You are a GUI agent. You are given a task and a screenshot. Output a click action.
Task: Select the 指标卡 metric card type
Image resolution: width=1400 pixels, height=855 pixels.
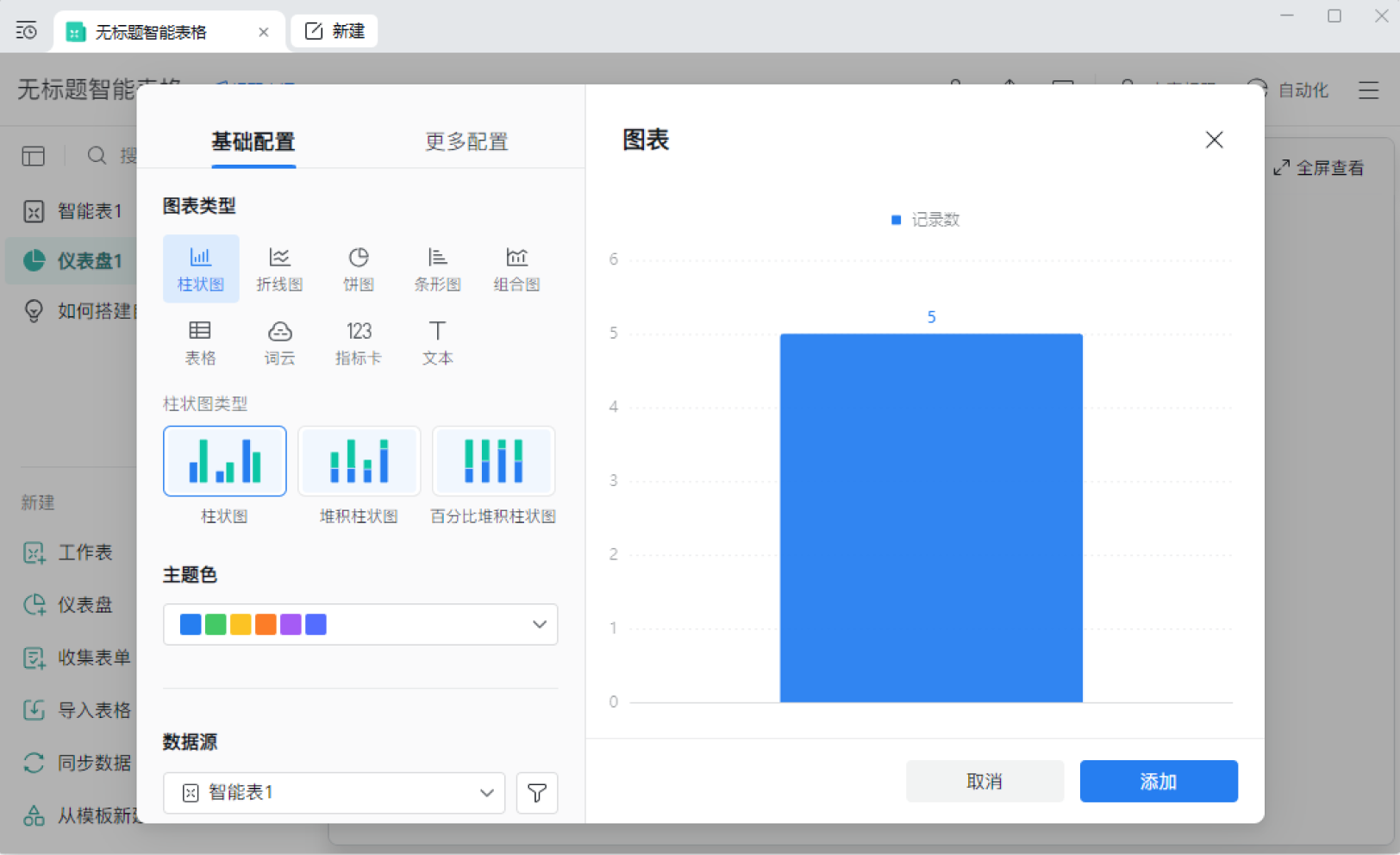[x=359, y=342]
